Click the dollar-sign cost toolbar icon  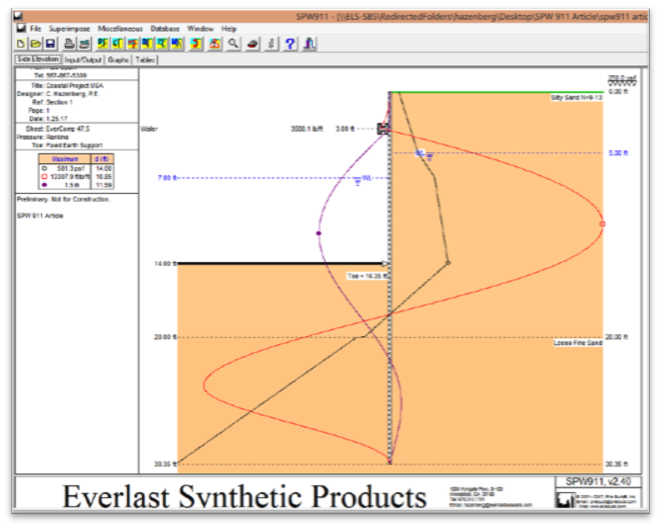[x=271, y=44]
